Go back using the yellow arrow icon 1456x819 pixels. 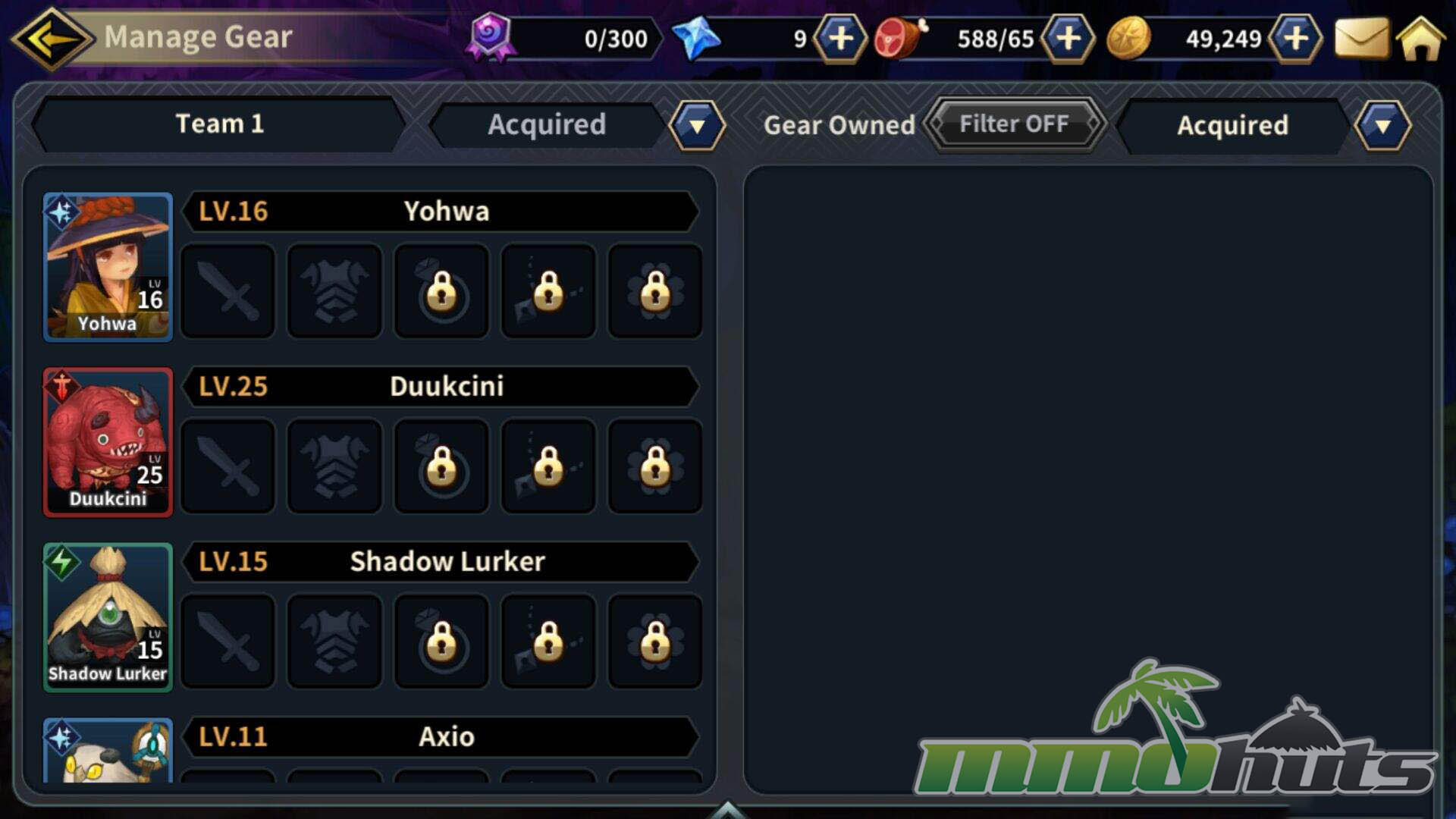[x=52, y=38]
